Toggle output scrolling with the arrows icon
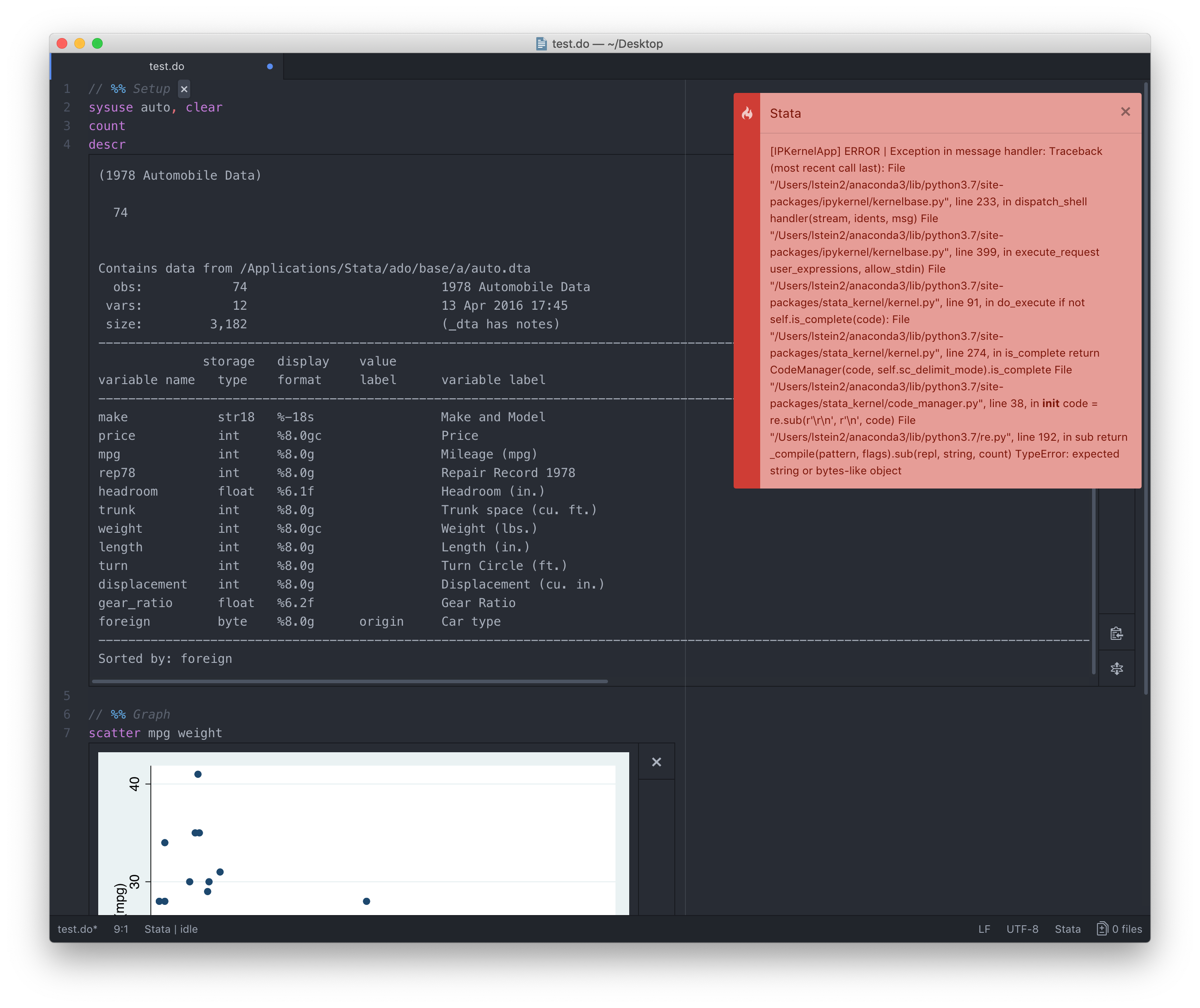 [x=1116, y=668]
